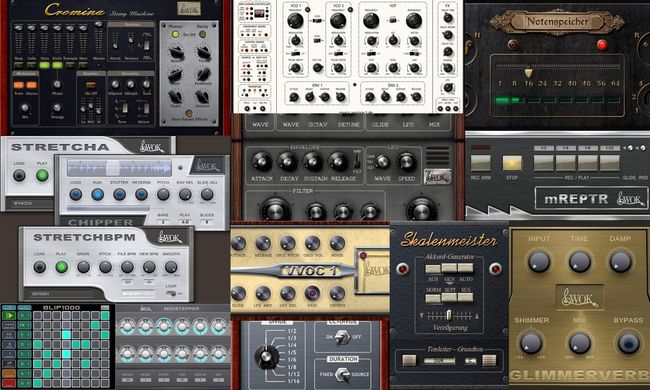650x390 pixels.
Task: Select the SLICES value field in Chipper
Action: pyautogui.click(x=207, y=222)
